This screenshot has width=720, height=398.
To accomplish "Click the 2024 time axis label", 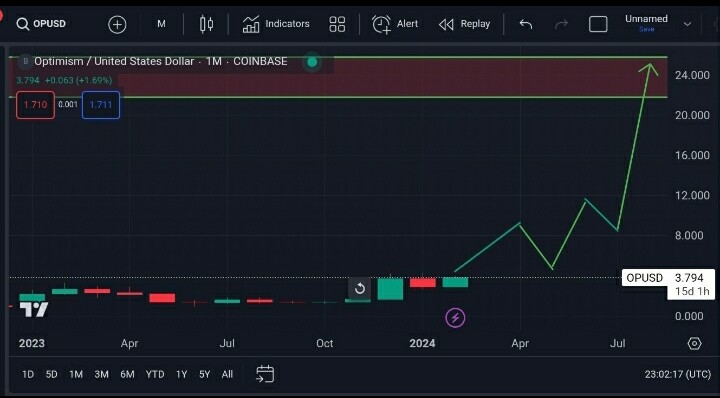I will coord(422,343).
